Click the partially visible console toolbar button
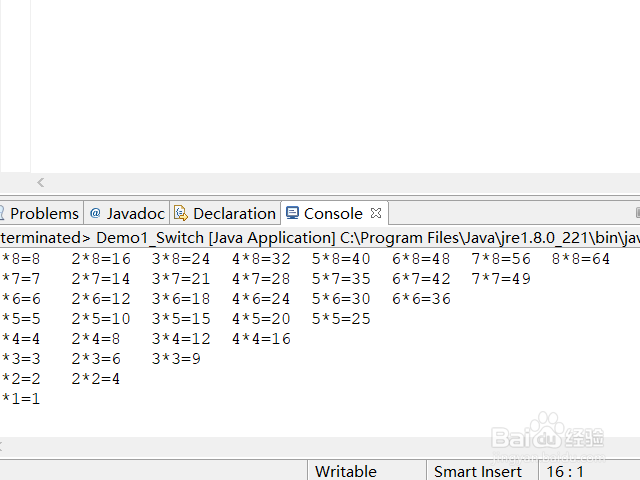This screenshot has height=480, width=640. coord(638,213)
